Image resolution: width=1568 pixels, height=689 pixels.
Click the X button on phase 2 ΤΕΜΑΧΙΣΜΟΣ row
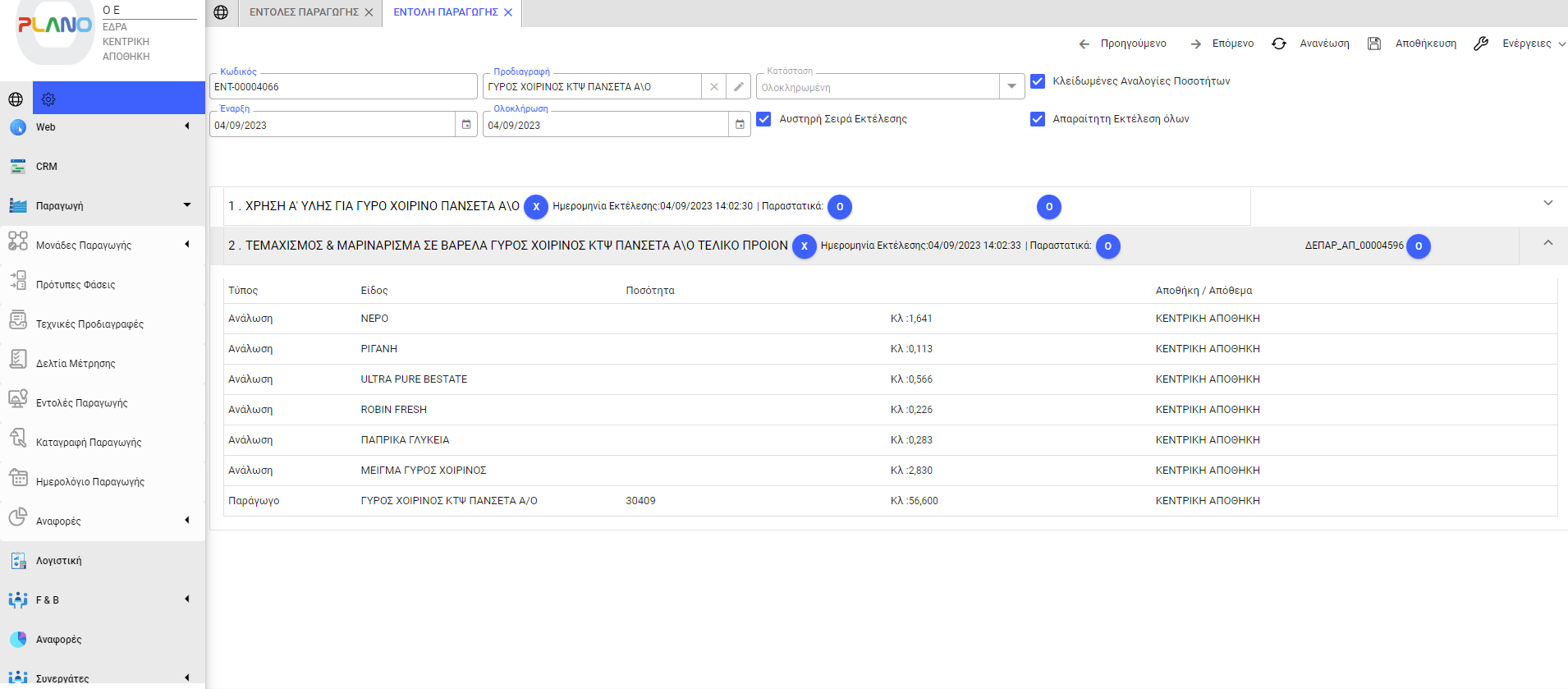coord(805,246)
